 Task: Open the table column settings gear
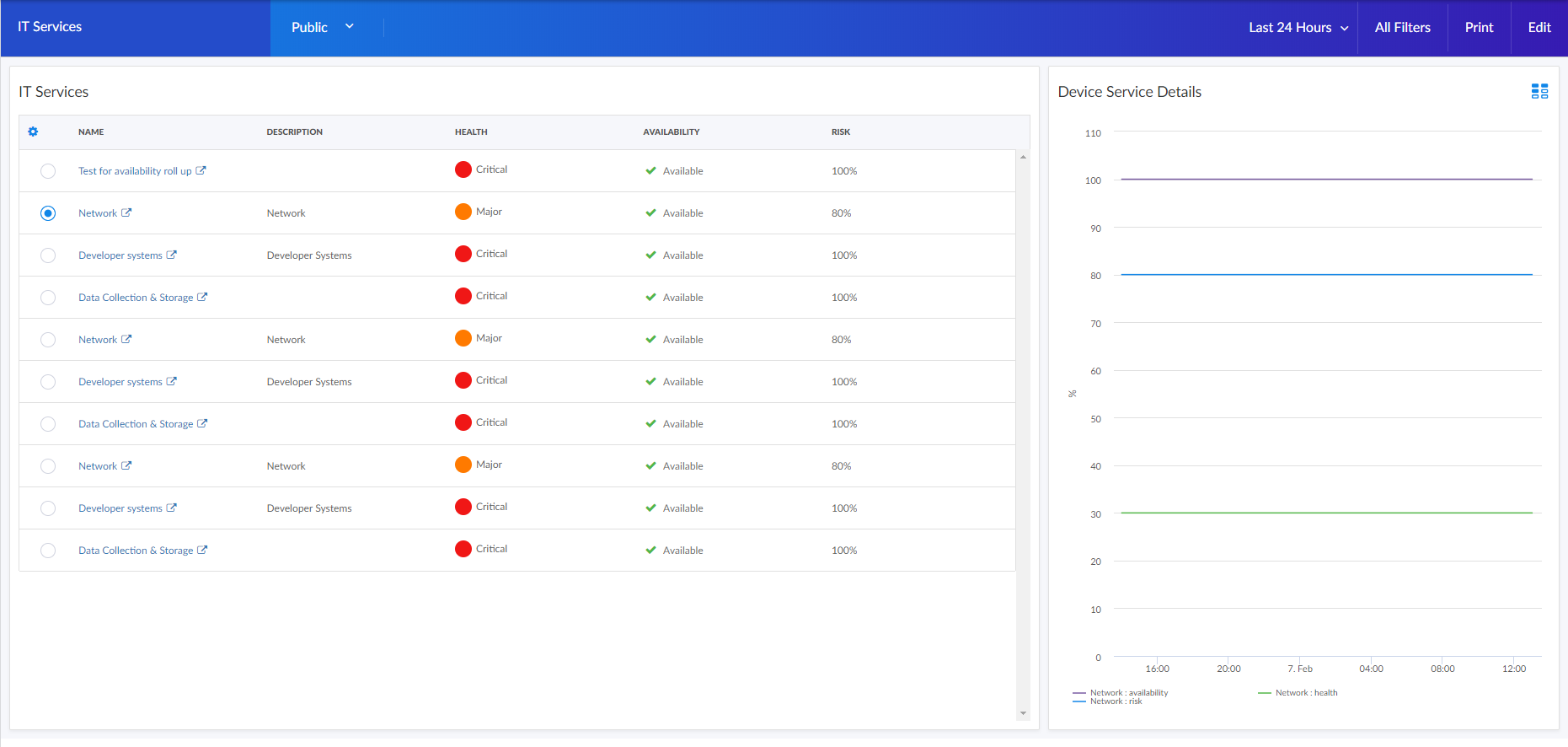pos(33,132)
